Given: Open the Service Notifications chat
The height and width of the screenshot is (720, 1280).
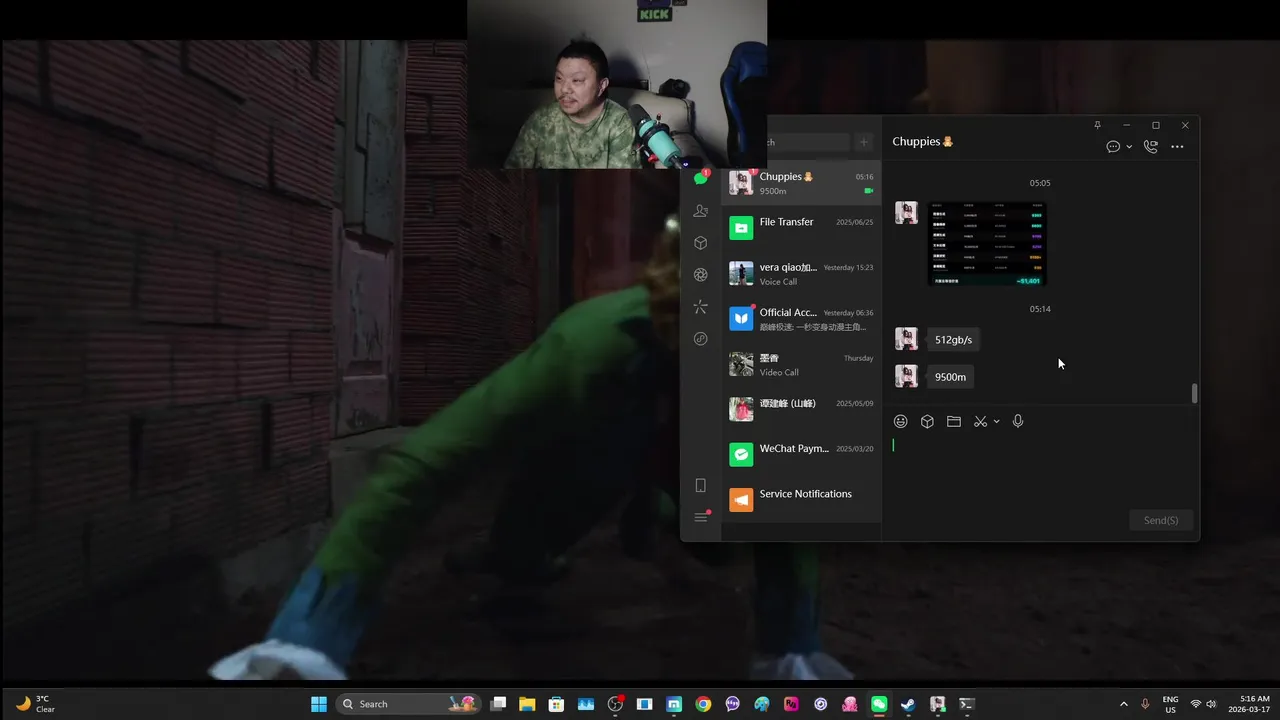Looking at the screenshot, I should tap(801, 500).
